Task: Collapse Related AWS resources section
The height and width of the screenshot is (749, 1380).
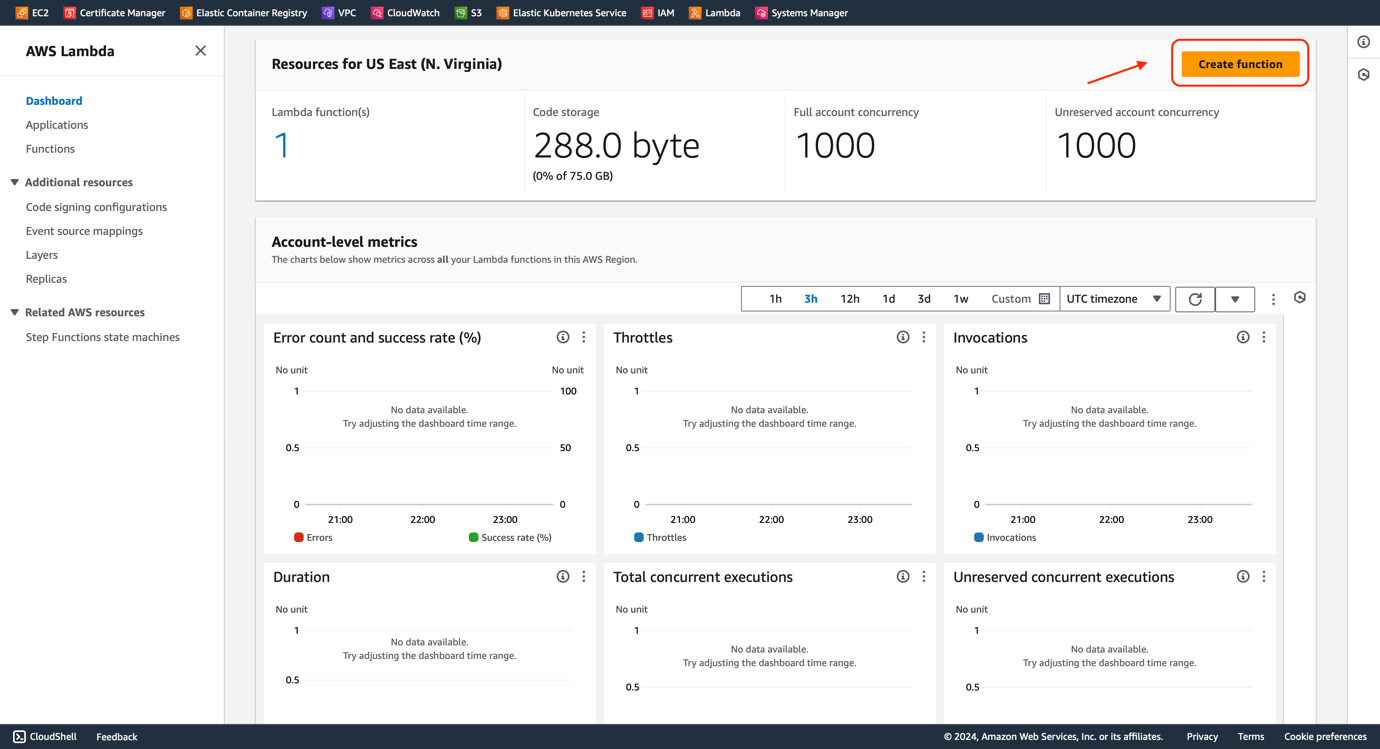Action: pyautogui.click(x=15, y=313)
